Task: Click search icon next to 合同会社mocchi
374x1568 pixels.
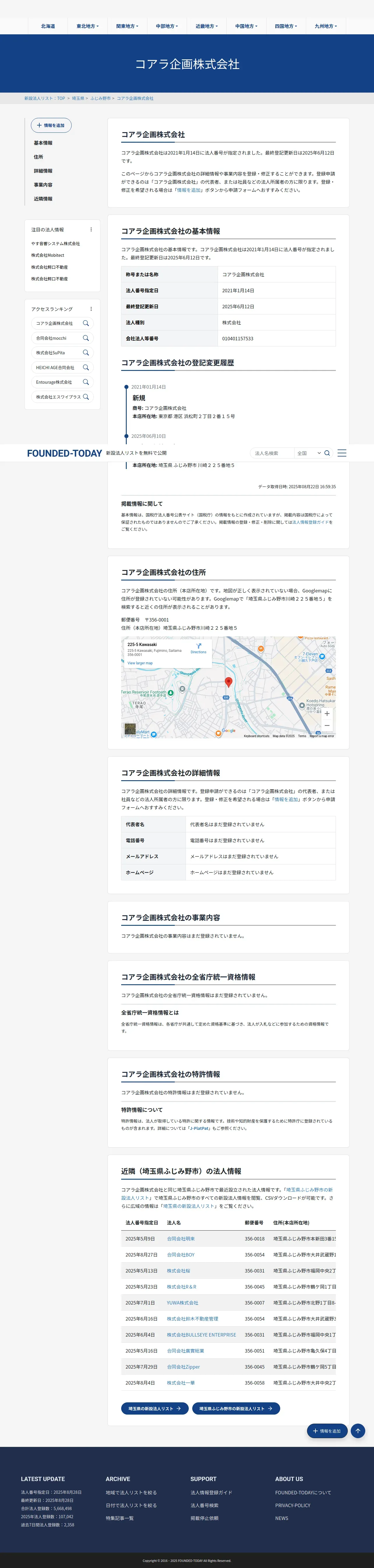Action: click(x=86, y=338)
